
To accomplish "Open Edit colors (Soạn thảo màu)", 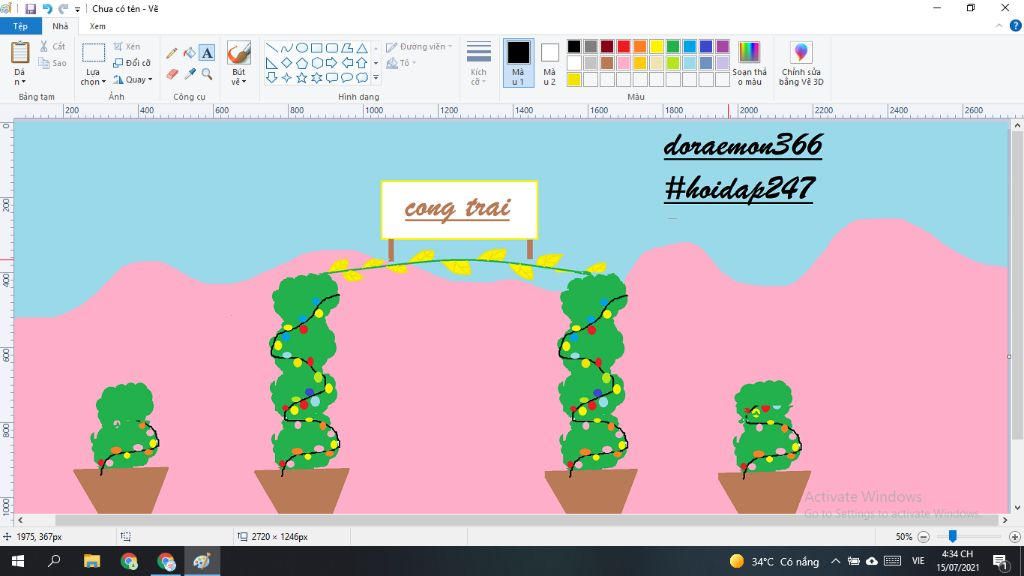I will click(x=749, y=63).
